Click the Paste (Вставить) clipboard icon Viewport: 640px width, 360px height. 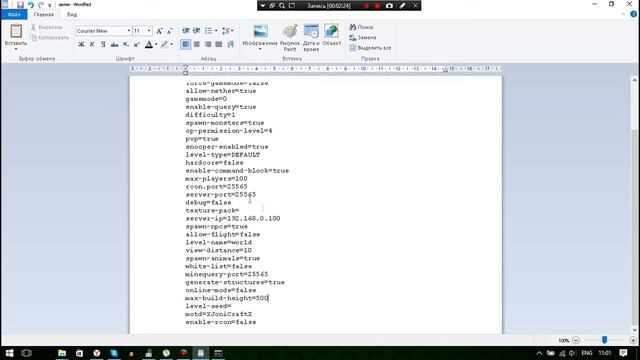click(16, 31)
